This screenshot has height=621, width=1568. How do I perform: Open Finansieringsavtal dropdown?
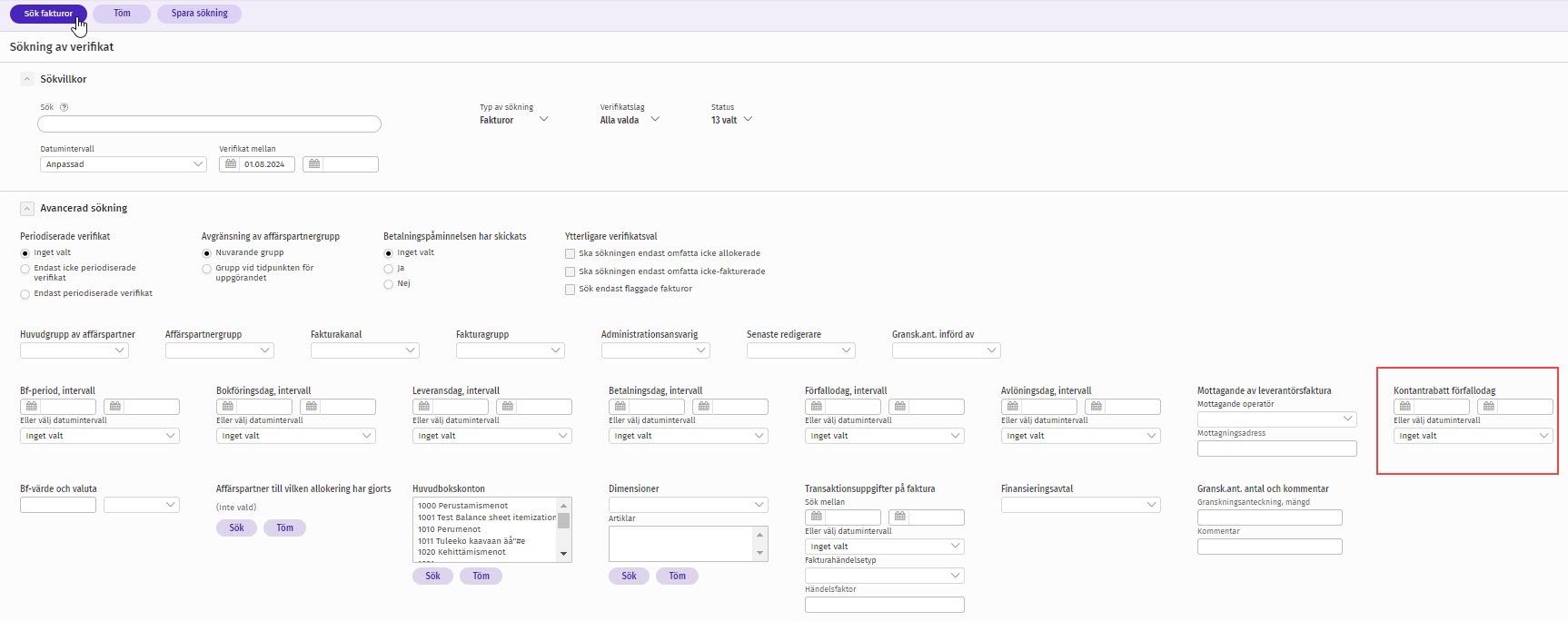coord(1081,505)
